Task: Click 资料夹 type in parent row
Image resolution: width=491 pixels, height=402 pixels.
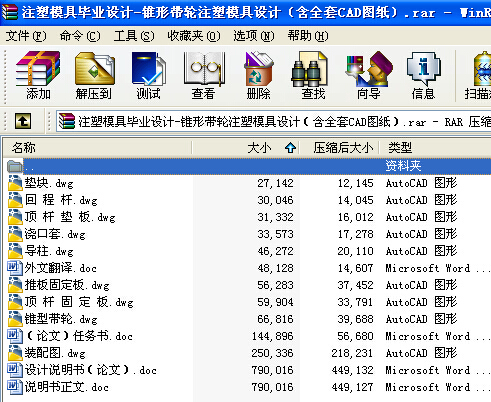Action: point(403,166)
